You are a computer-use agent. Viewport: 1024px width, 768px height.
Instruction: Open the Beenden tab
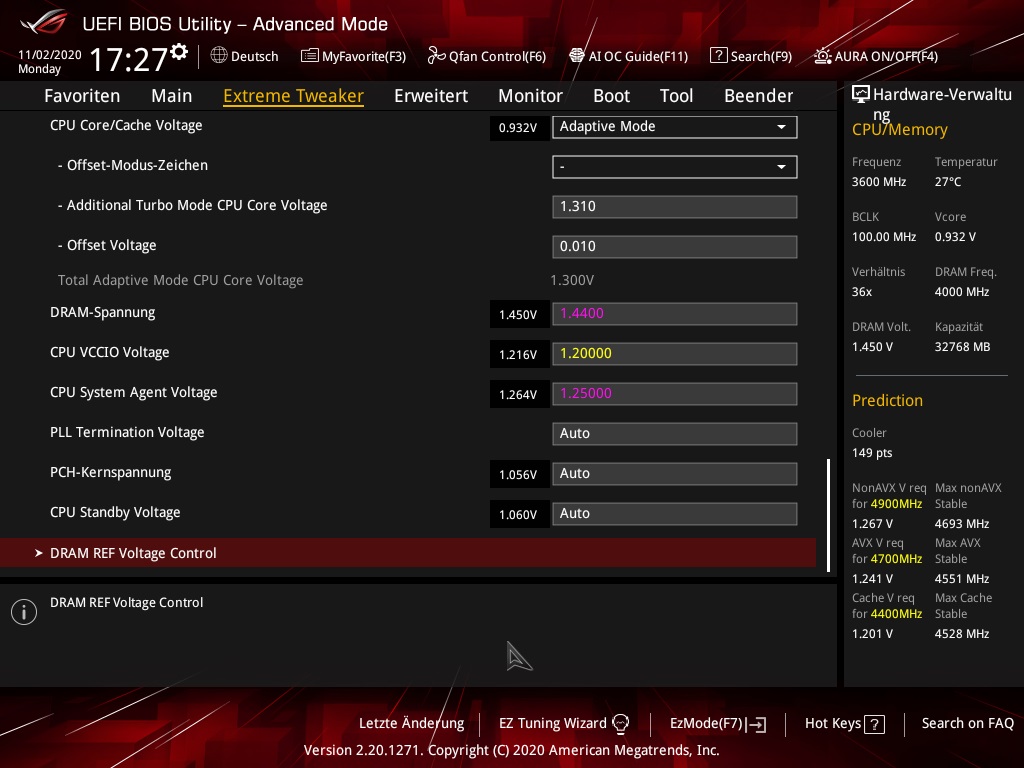(x=758, y=96)
